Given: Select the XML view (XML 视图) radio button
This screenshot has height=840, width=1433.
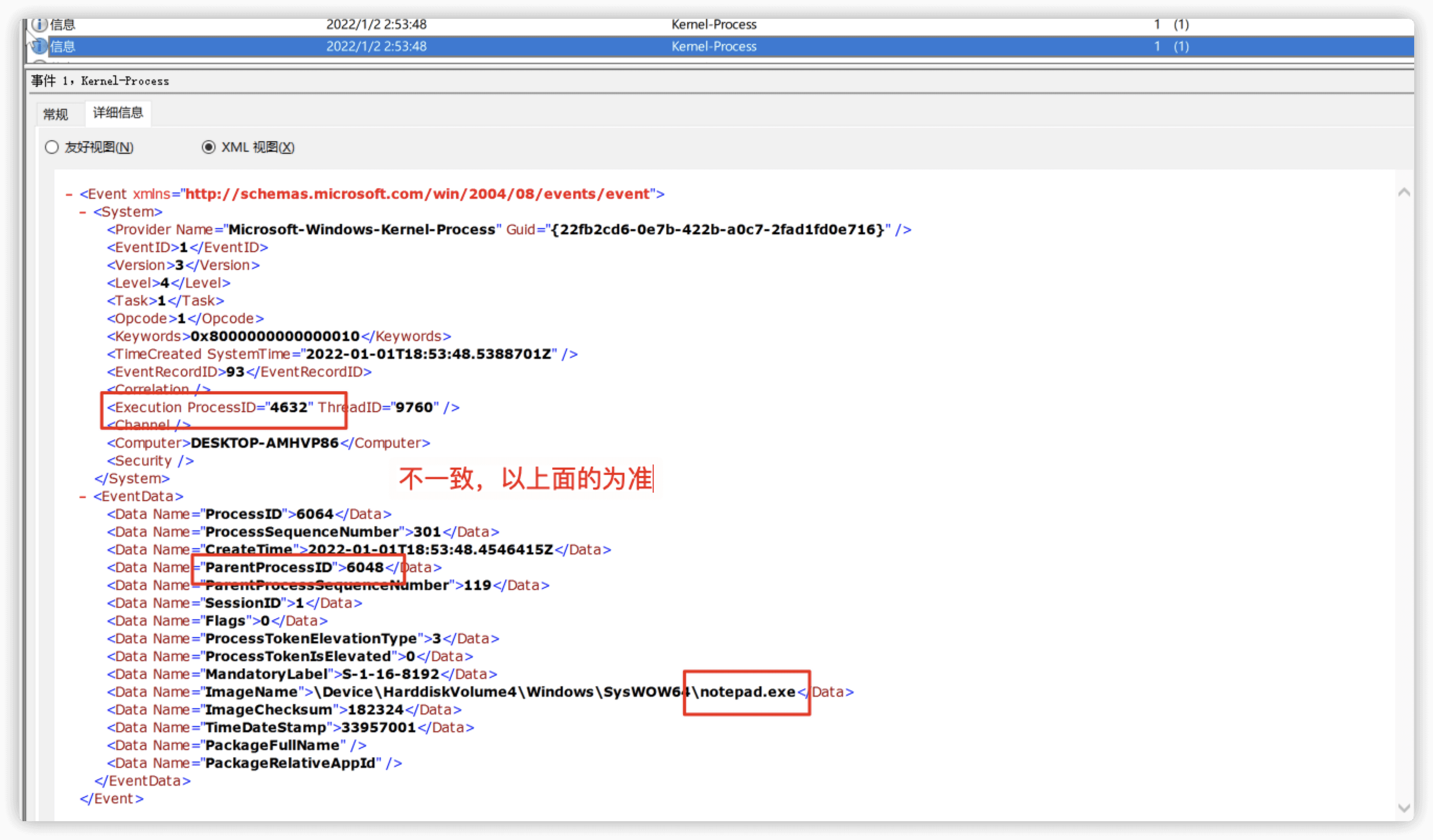Looking at the screenshot, I should (209, 147).
